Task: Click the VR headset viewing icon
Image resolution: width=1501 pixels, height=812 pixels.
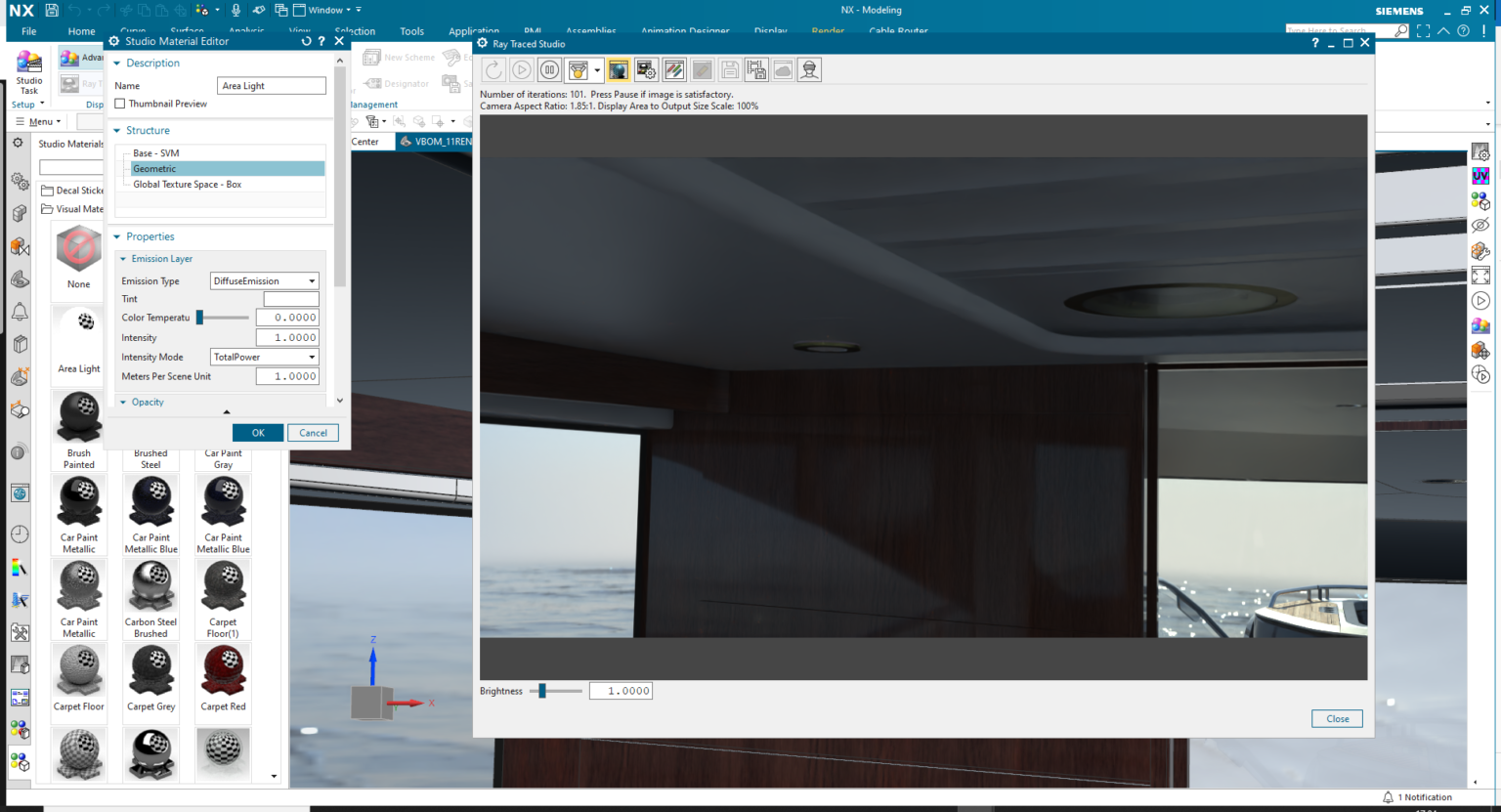Action: point(810,68)
